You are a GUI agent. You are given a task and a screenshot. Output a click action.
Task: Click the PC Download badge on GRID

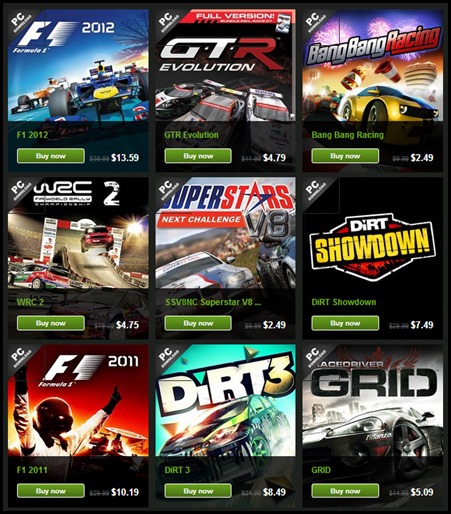(x=316, y=357)
